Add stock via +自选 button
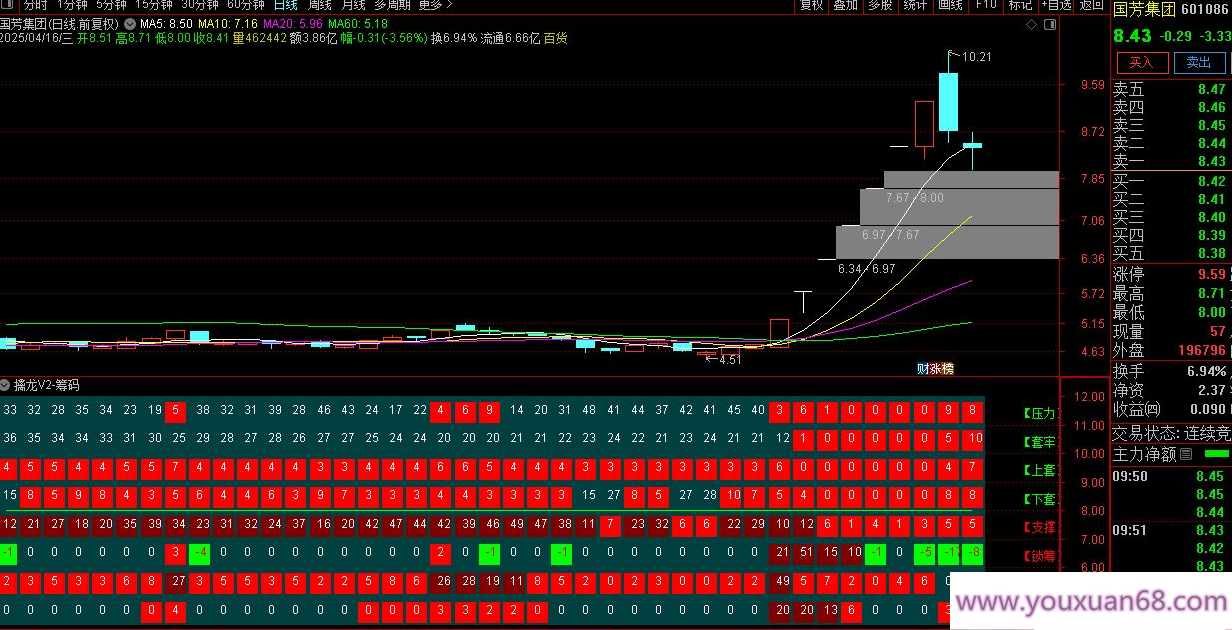Viewport: 1232px width, 630px height. pos(1056,5)
